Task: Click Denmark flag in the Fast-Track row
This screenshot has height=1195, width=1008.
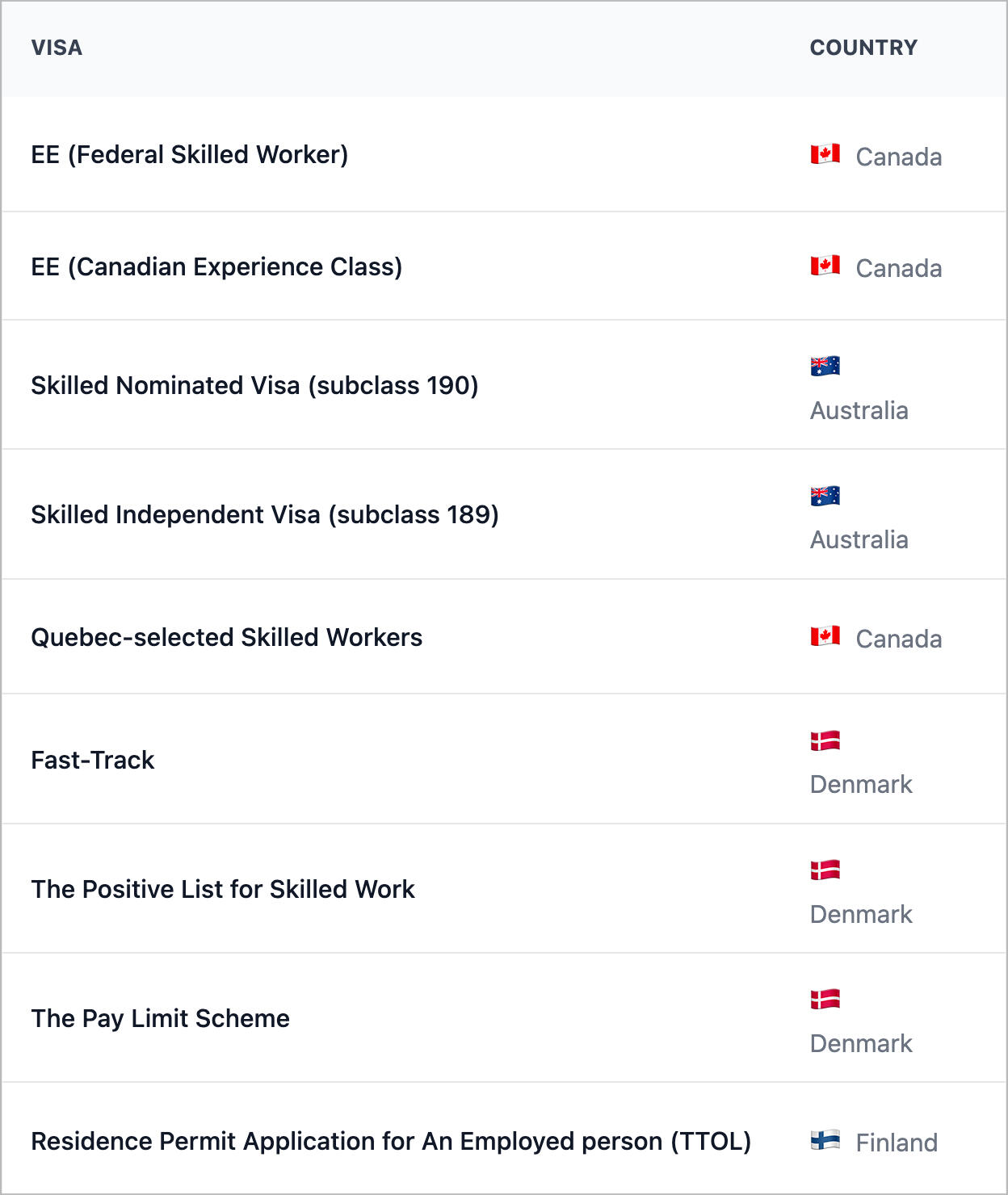Action: tap(825, 740)
